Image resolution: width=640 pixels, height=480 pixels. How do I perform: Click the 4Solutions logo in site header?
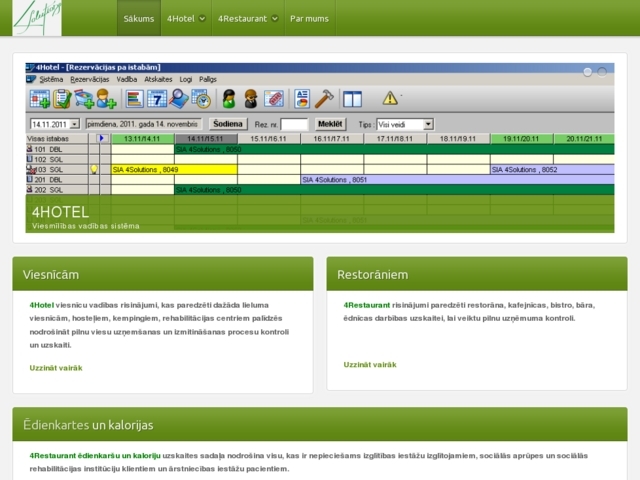pos(37,18)
